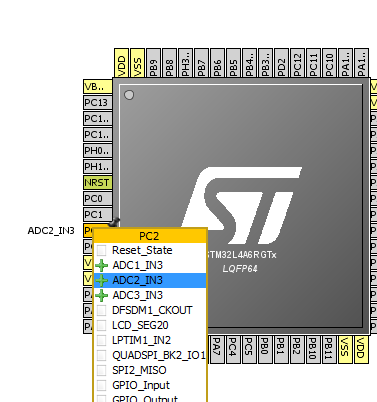Choose the highlighted ADC2_IN3 entry
Screen dimensions: 377x402
tap(150, 280)
